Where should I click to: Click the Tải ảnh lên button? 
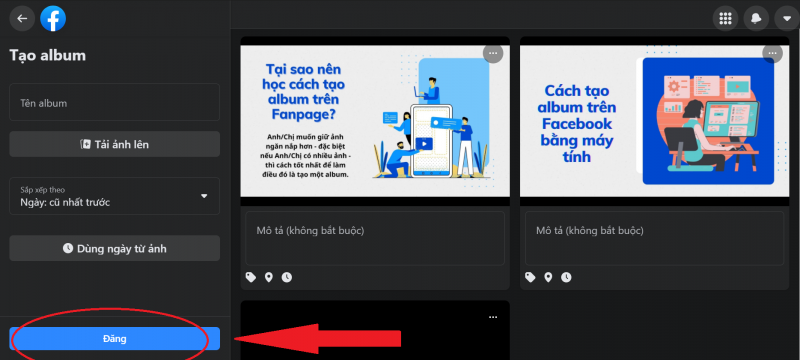pyautogui.click(x=115, y=144)
